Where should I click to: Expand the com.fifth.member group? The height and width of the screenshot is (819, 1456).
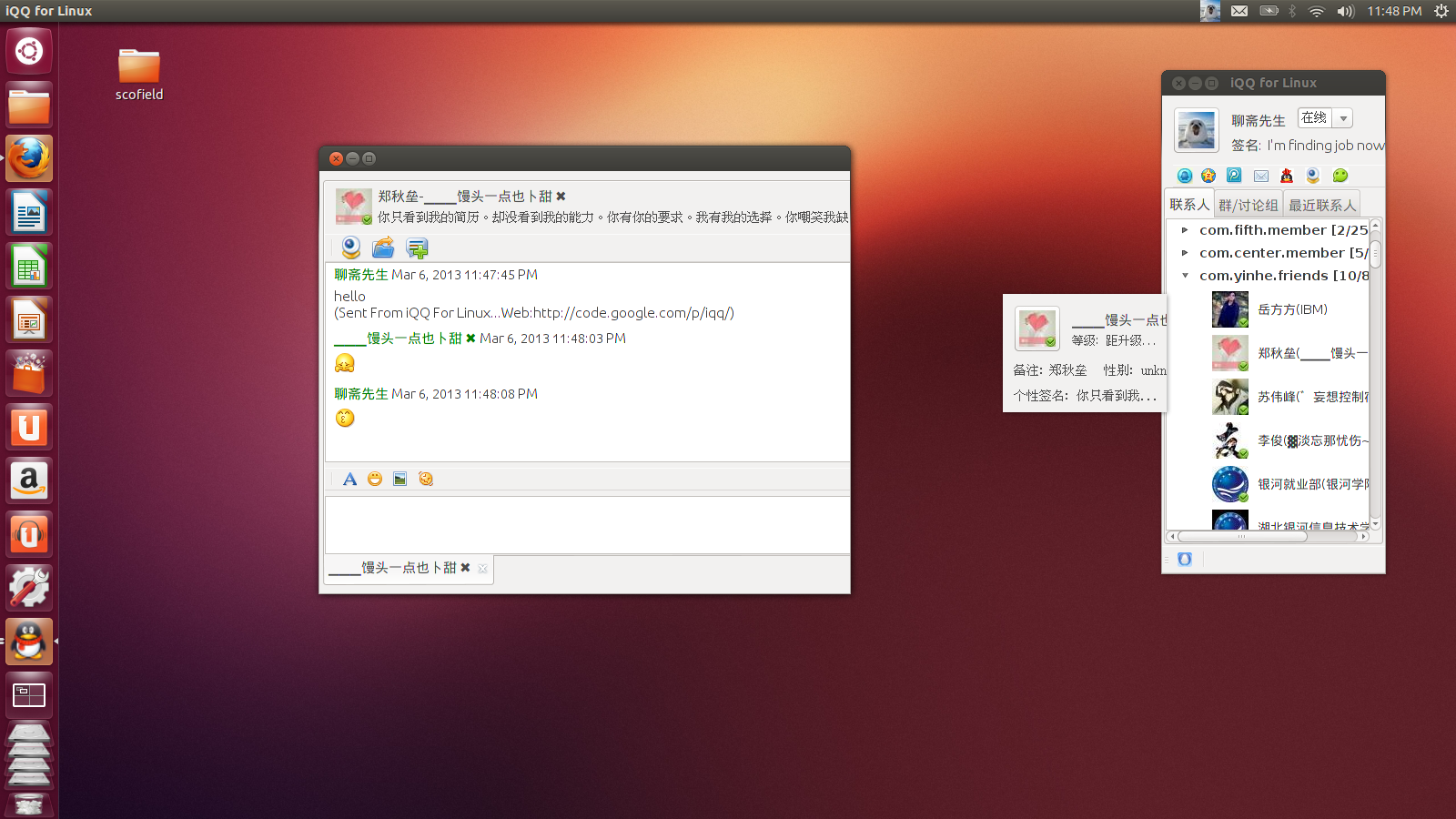pyautogui.click(x=1185, y=230)
